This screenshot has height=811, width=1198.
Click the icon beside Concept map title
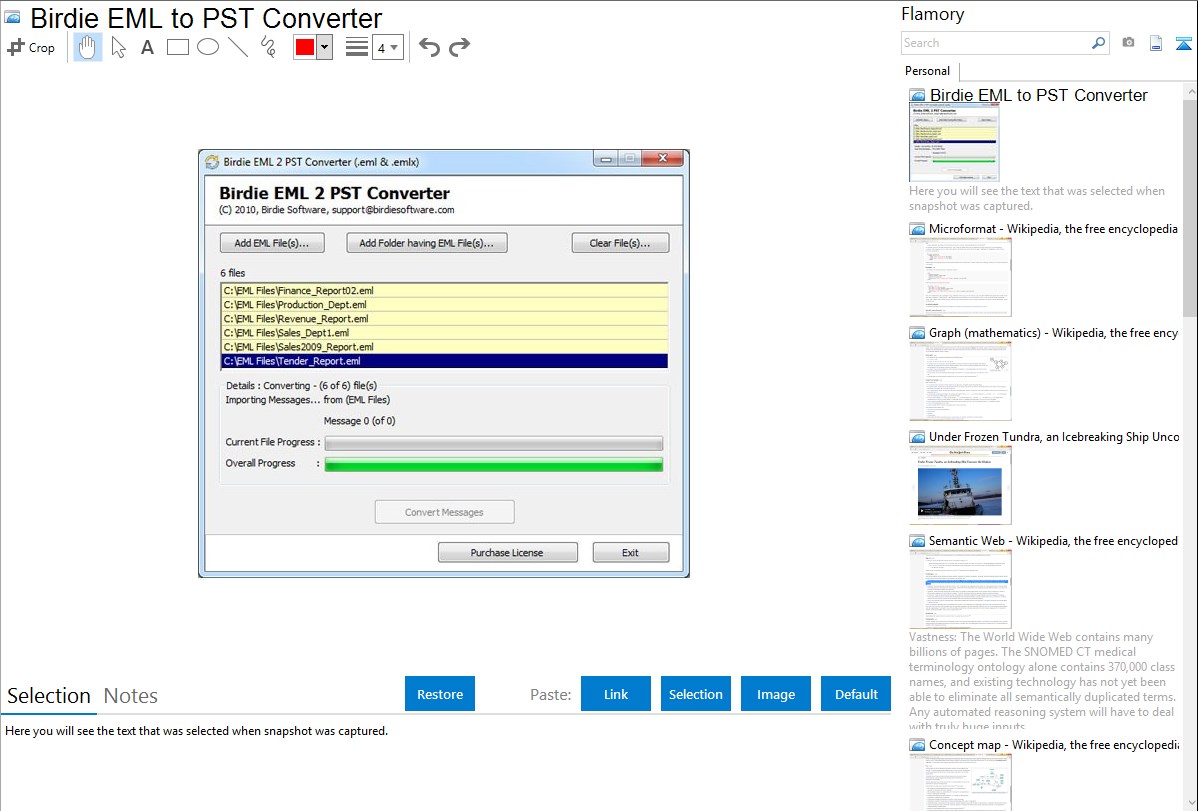pyautogui.click(x=917, y=745)
